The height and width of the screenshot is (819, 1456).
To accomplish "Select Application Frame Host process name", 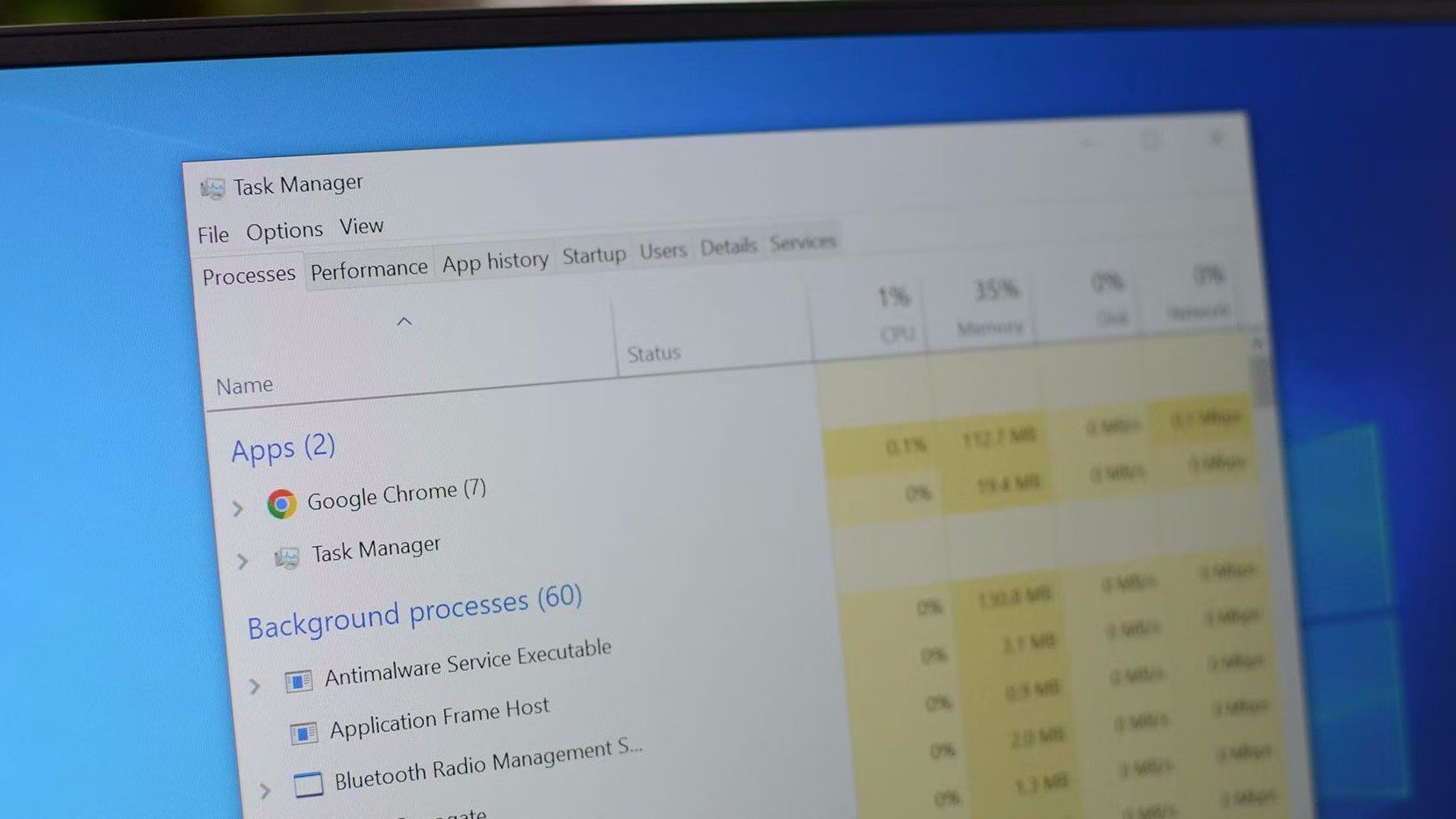I will (440, 718).
